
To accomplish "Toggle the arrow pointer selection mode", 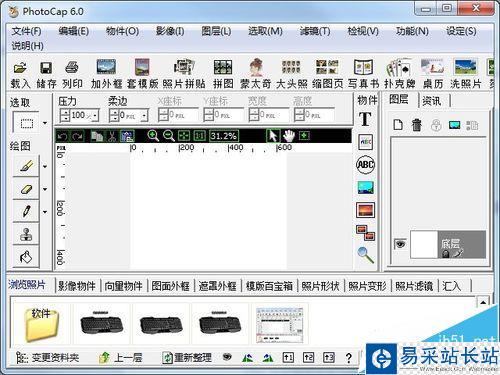I will click(273, 136).
